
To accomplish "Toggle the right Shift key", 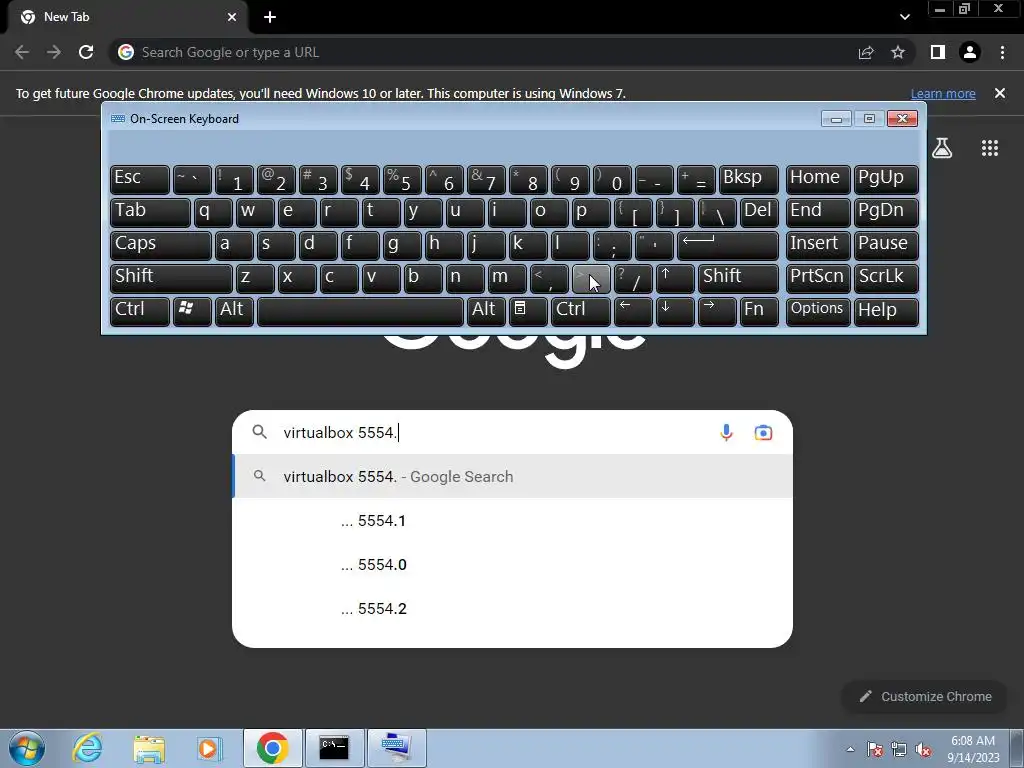I will [x=738, y=278].
